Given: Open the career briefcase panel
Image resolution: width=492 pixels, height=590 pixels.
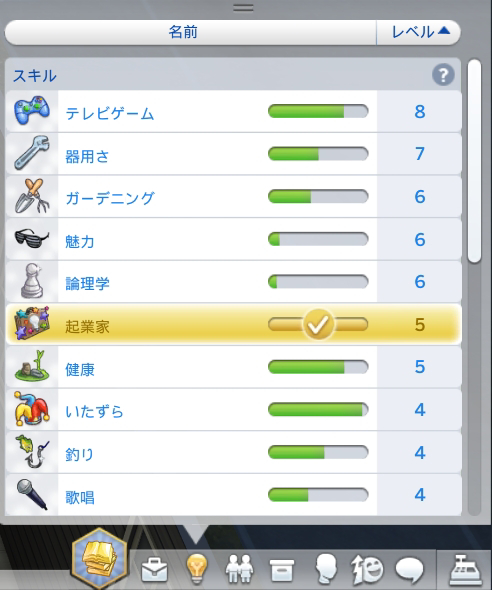Looking at the screenshot, I should [154, 569].
